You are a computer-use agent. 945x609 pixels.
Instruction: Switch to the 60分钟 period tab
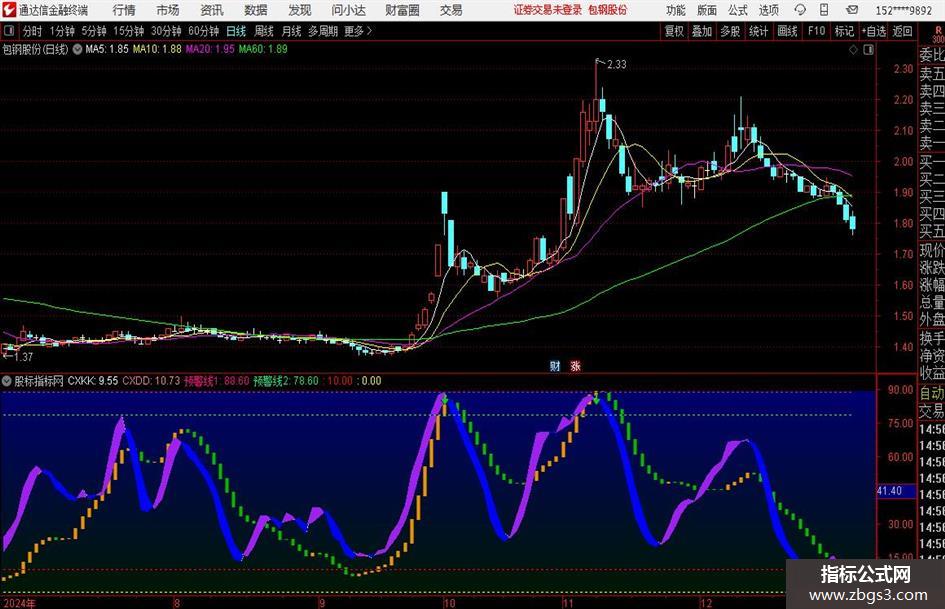pos(204,31)
